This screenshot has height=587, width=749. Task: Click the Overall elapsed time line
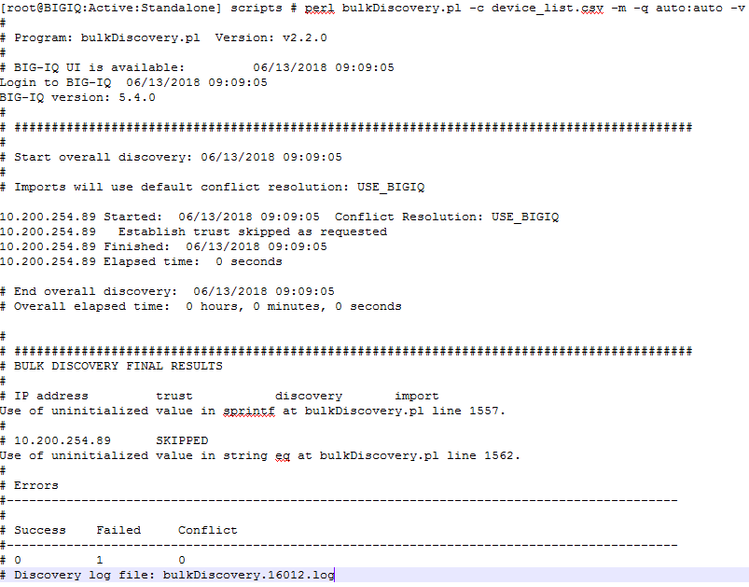(x=201, y=307)
